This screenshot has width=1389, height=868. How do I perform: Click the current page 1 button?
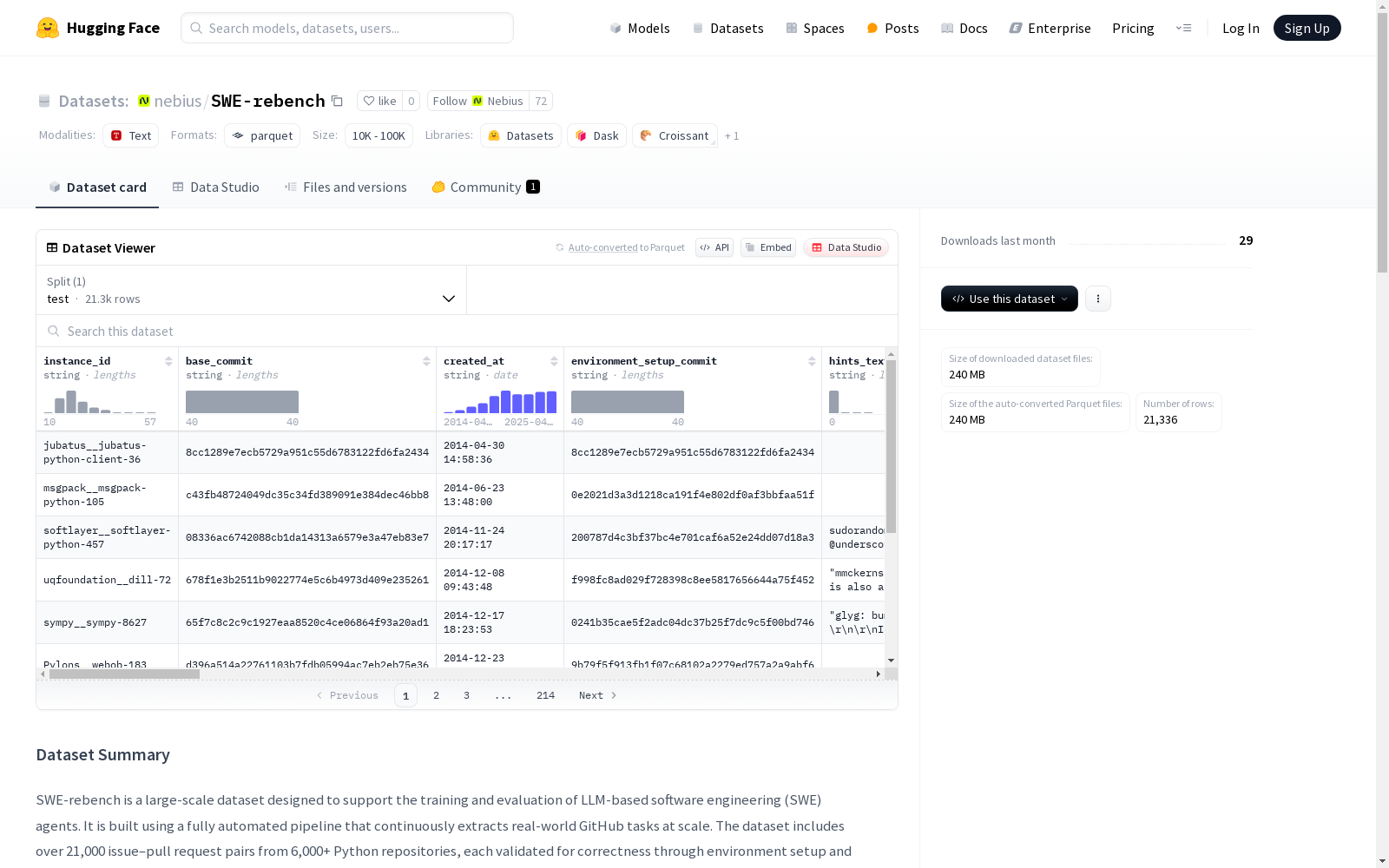[405, 695]
